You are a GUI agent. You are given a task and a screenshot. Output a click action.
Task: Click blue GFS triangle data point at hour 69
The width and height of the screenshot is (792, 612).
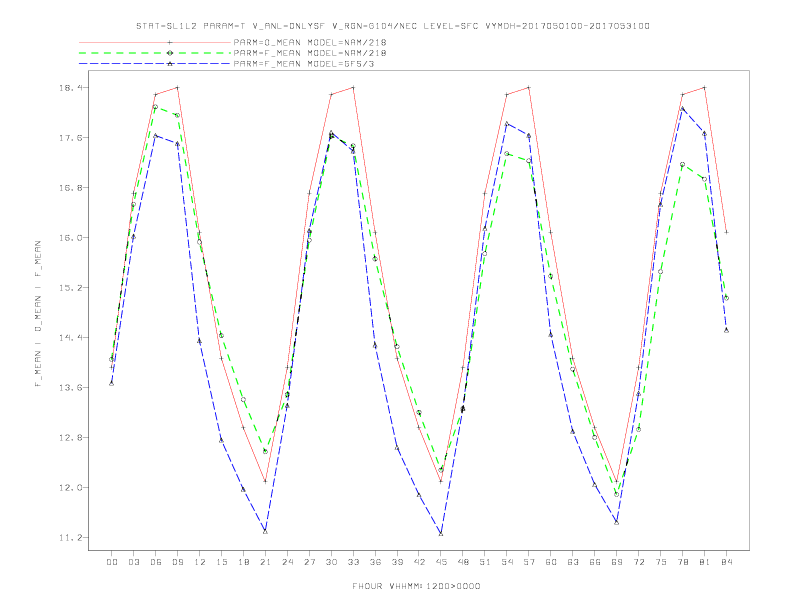pyautogui.click(x=617, y=522)
